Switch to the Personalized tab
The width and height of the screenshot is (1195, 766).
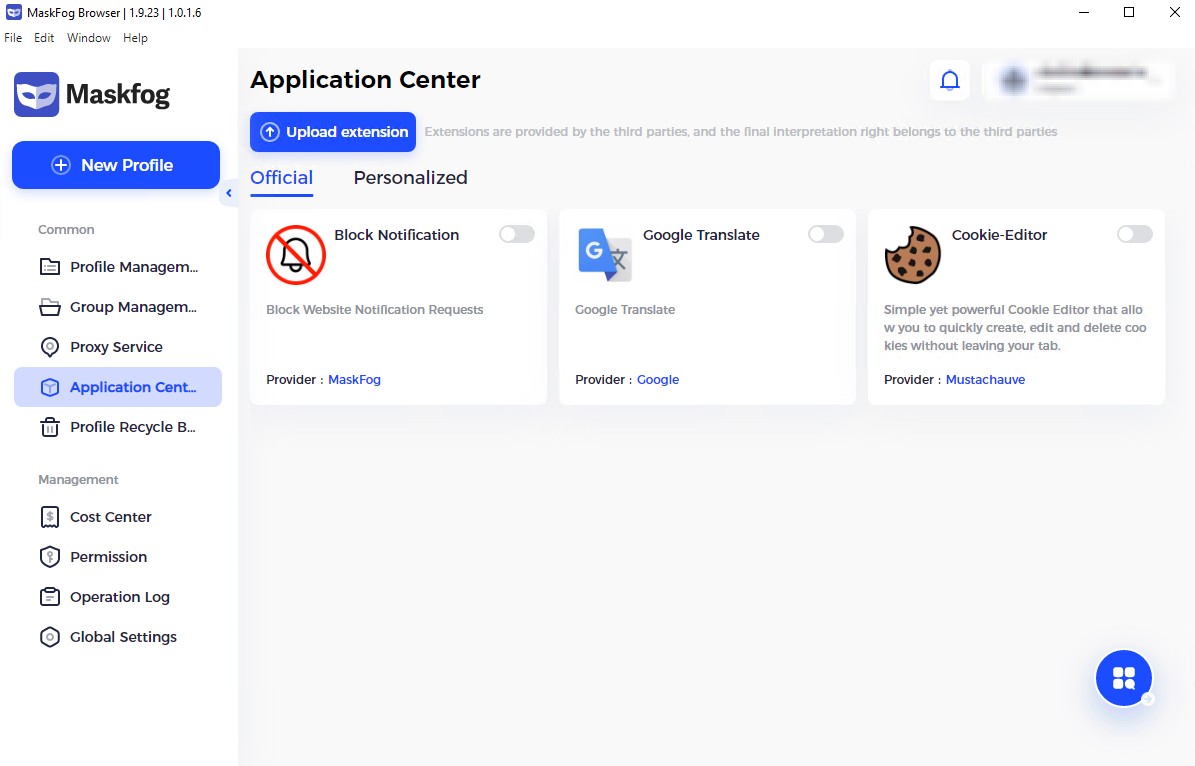[x=411, y=178]
